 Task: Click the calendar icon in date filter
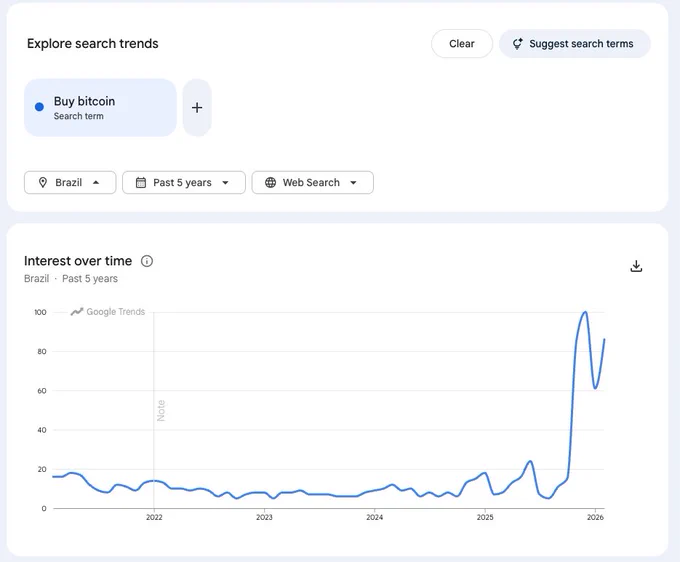point(141,183)
